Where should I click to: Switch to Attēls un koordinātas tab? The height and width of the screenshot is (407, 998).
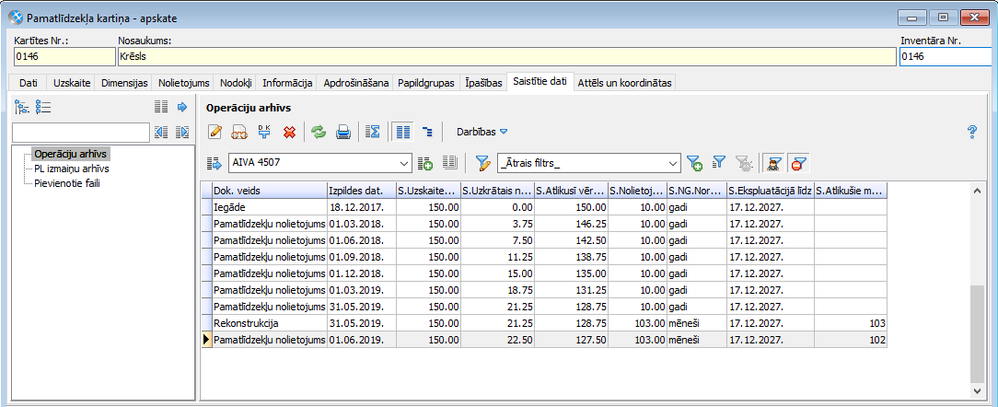pos(624,83)
